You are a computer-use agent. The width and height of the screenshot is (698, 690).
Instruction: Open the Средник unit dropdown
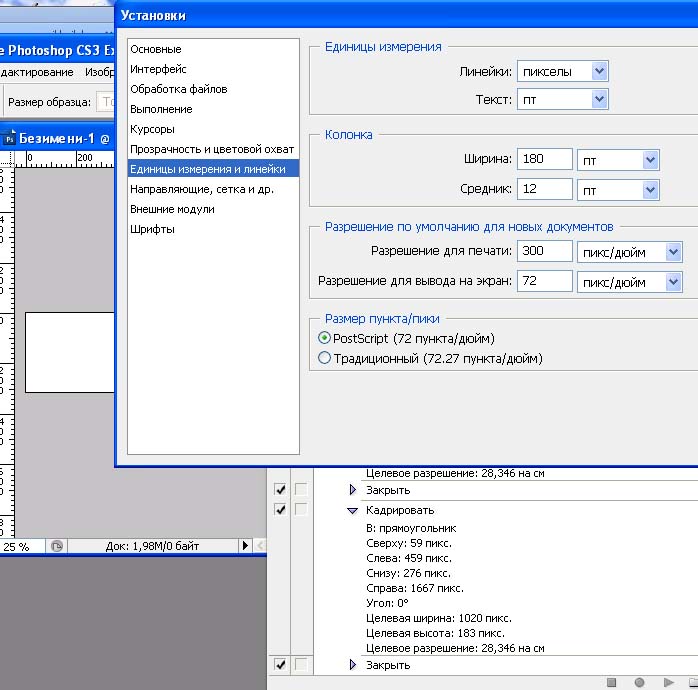coord(650,190)
